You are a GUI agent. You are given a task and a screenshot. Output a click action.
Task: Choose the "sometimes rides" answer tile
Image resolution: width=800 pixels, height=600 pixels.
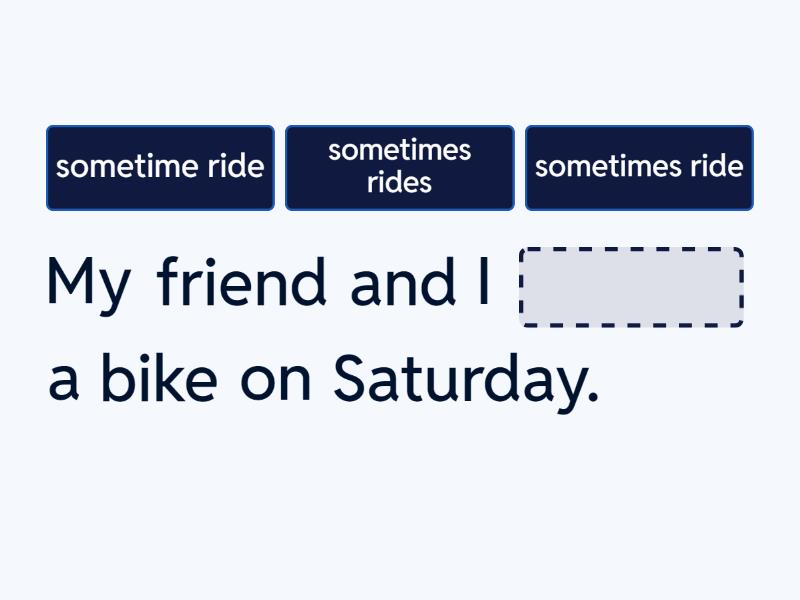pos(400,168)
